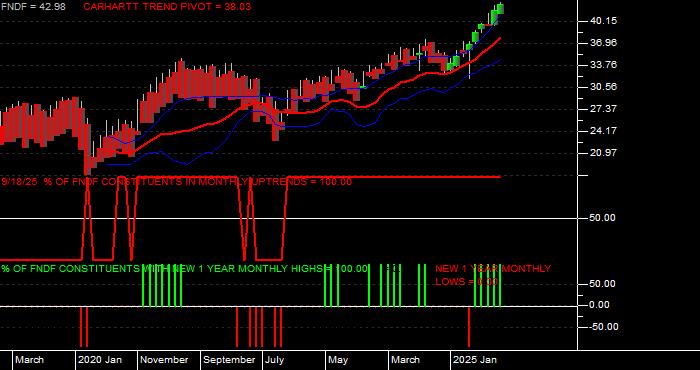
Task: Select the September time axis marker
Action: coord(229,360)
